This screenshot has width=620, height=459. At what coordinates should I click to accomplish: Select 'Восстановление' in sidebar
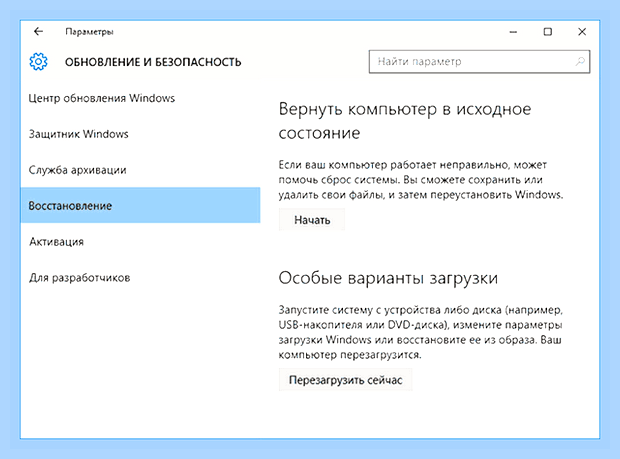click(x=140, y=205)
